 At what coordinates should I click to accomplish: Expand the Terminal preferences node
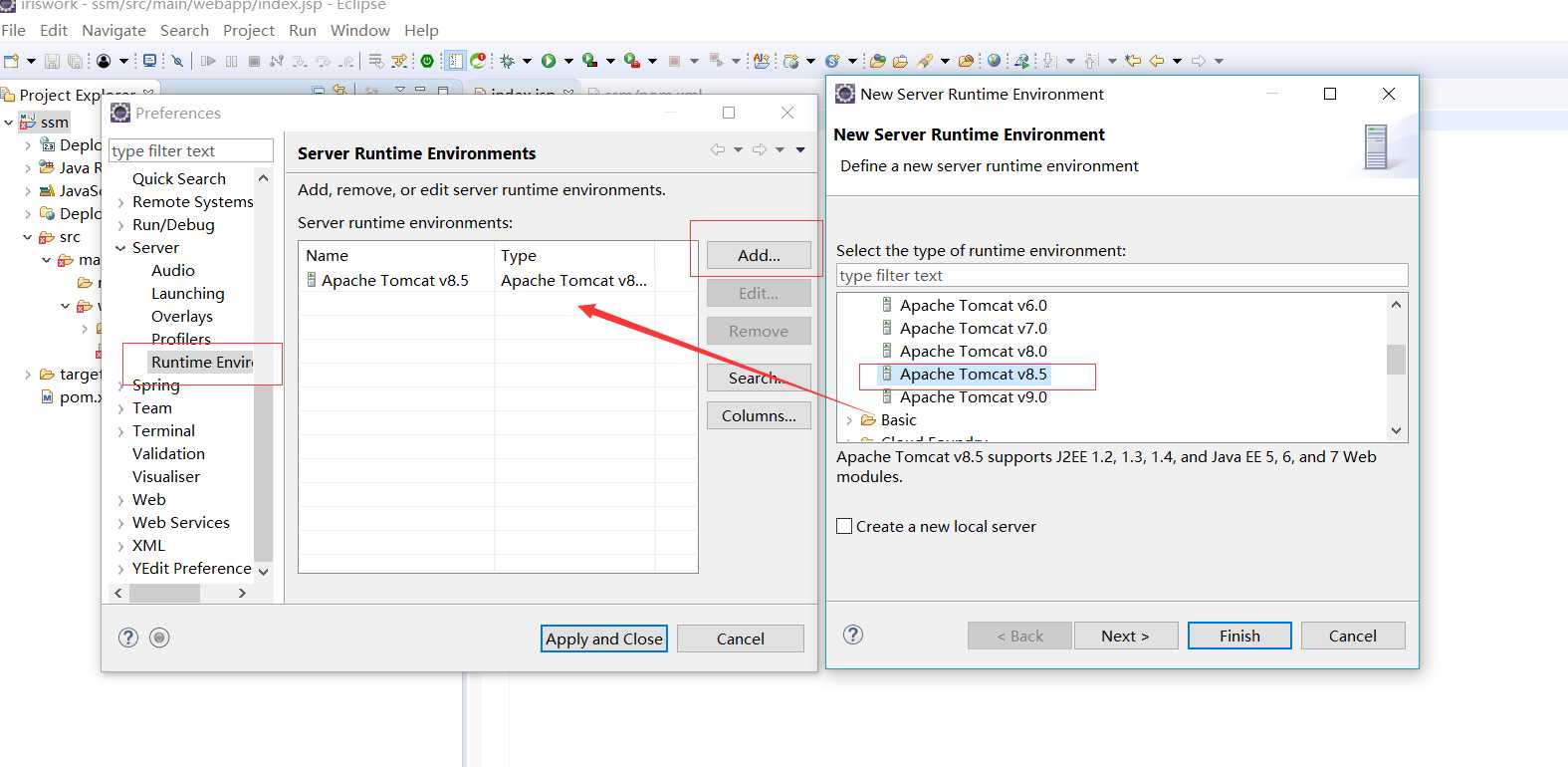tap(120, 431)
